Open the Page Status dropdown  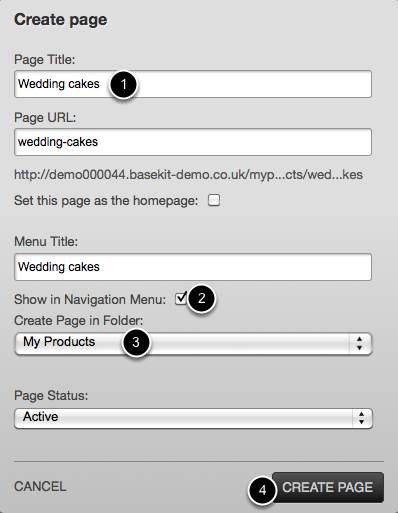[x=193, y=418]
